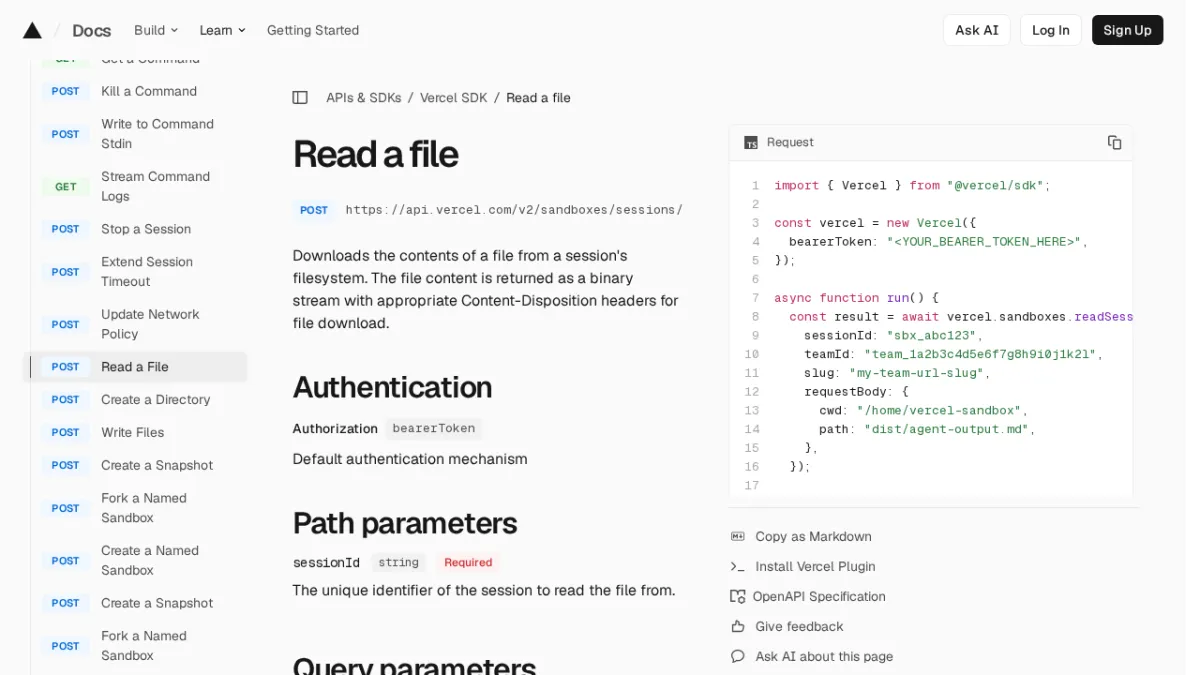Click the Read a file page title
Viewport: 1200px width, 675px height.
tap(375, 155)
